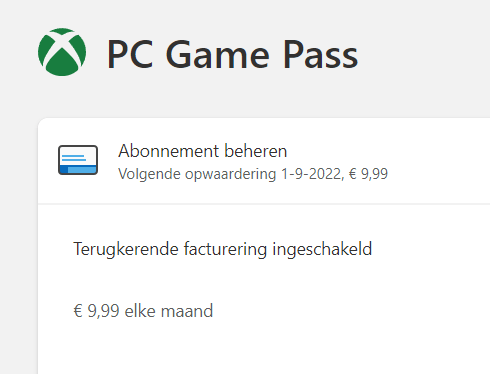Click the word "Pass" in the header

click(321, 54)
